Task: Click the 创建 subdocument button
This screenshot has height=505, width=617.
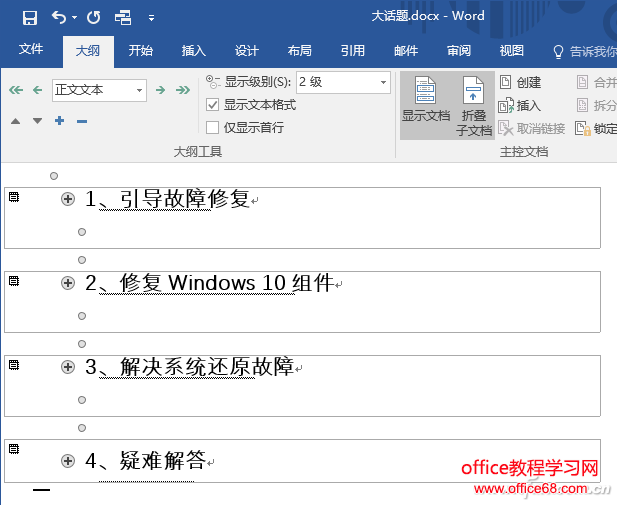Action: pos(520,82)
